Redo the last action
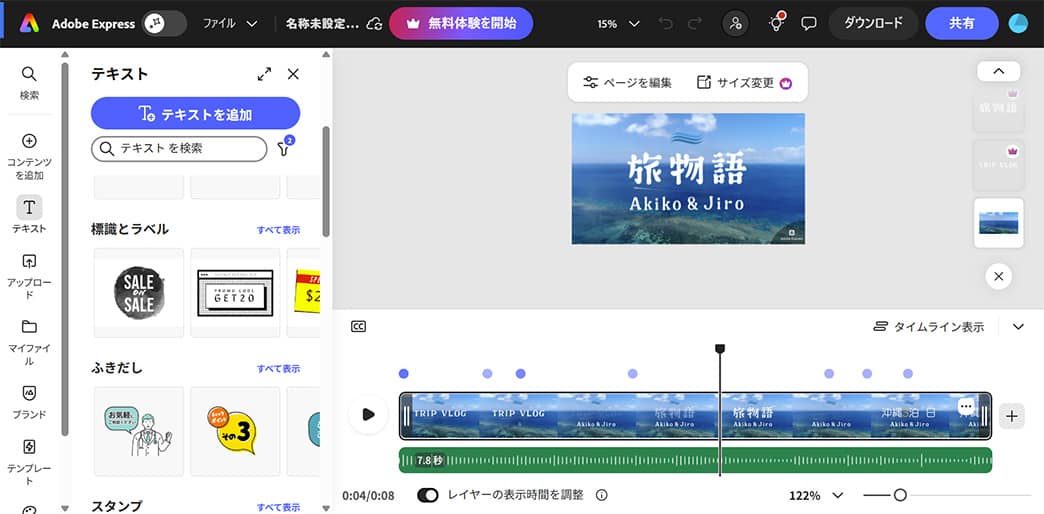This screenshot has width=1044, height=514. click(x=694, y=24)
